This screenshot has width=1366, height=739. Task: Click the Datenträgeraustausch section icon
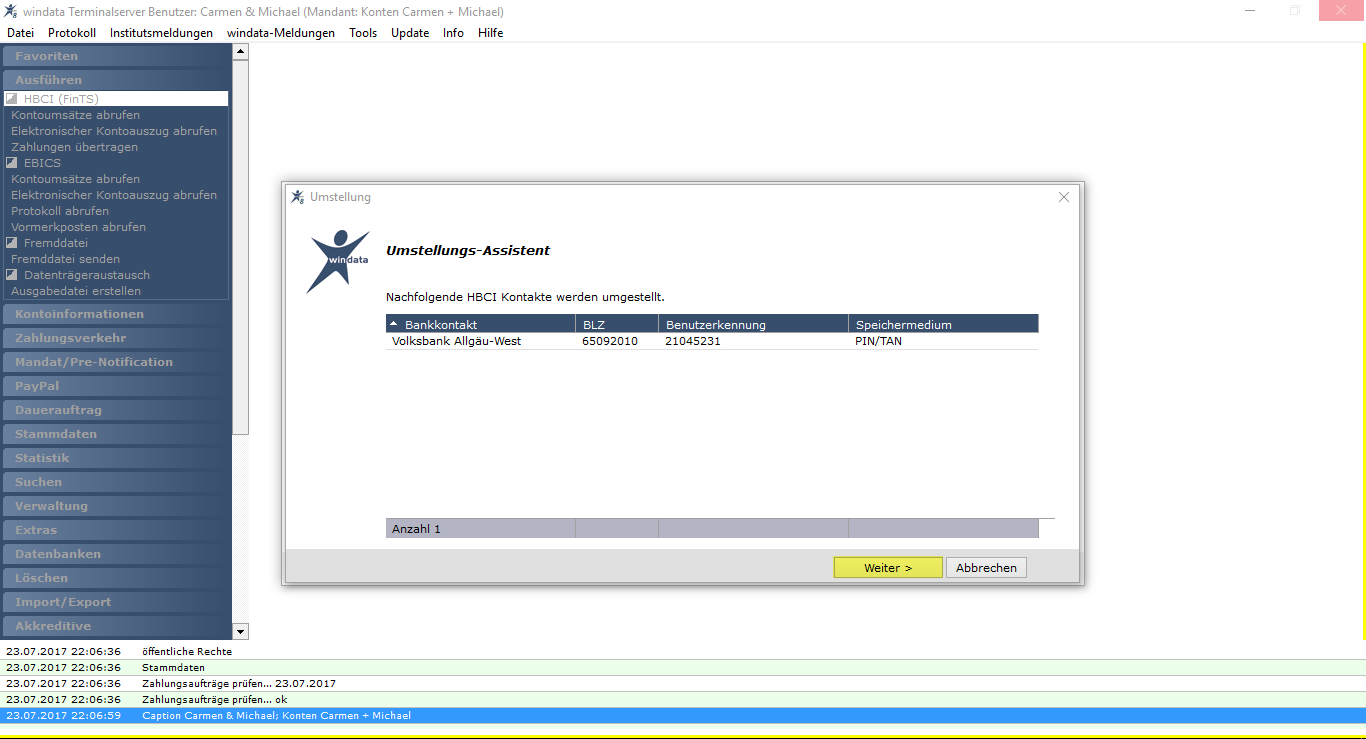click(x=12, y=275)
